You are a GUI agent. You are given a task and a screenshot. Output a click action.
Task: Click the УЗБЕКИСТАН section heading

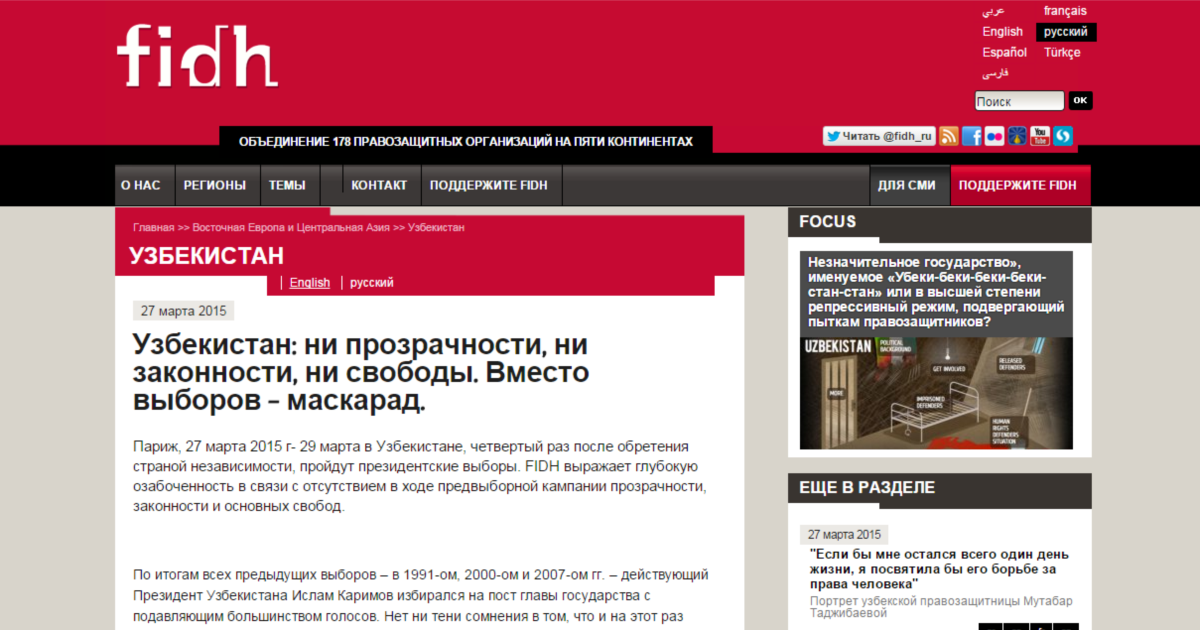click(206, 256)
